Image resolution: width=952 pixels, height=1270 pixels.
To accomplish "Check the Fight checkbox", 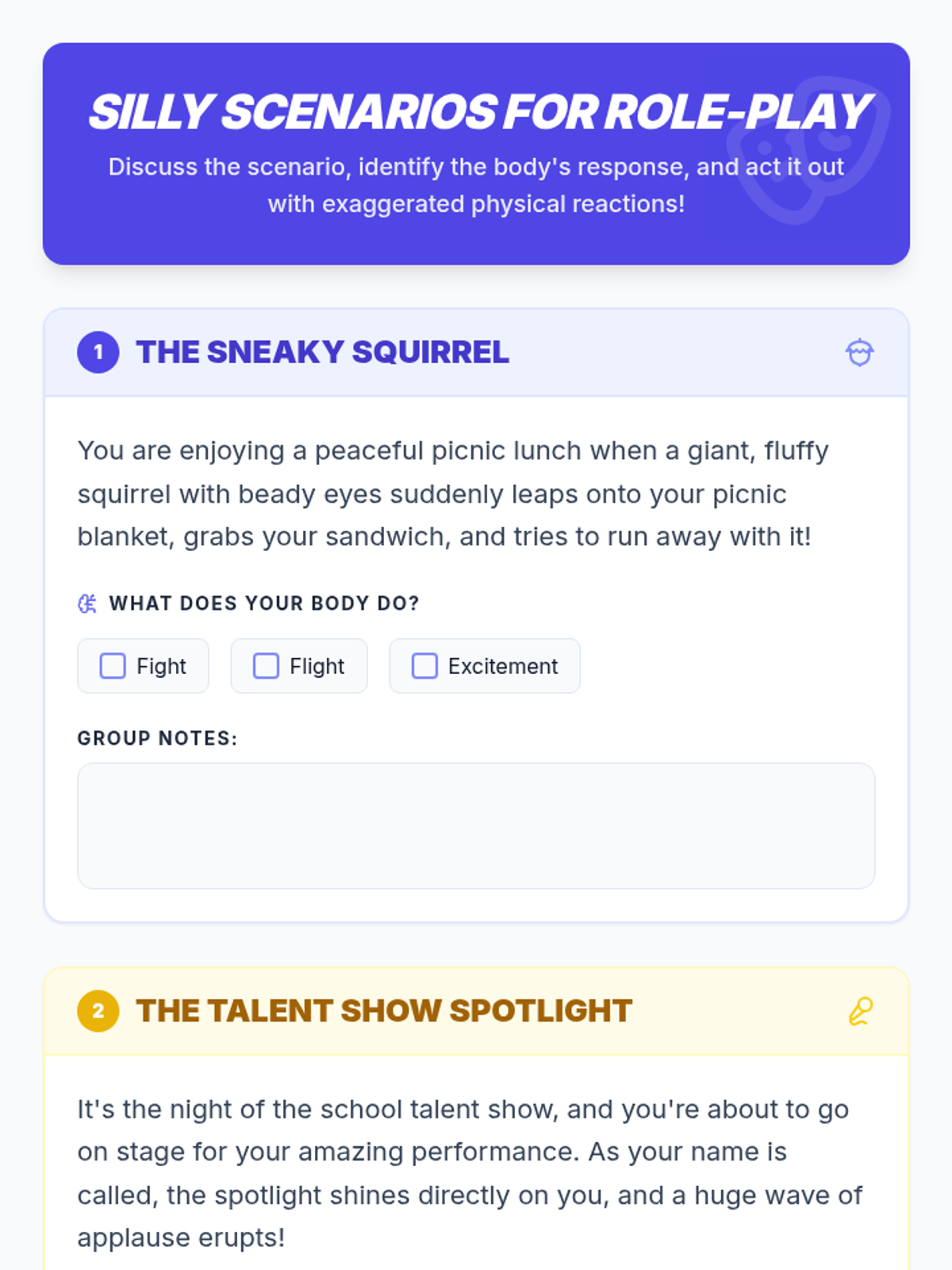I will (x=113, y=666).
